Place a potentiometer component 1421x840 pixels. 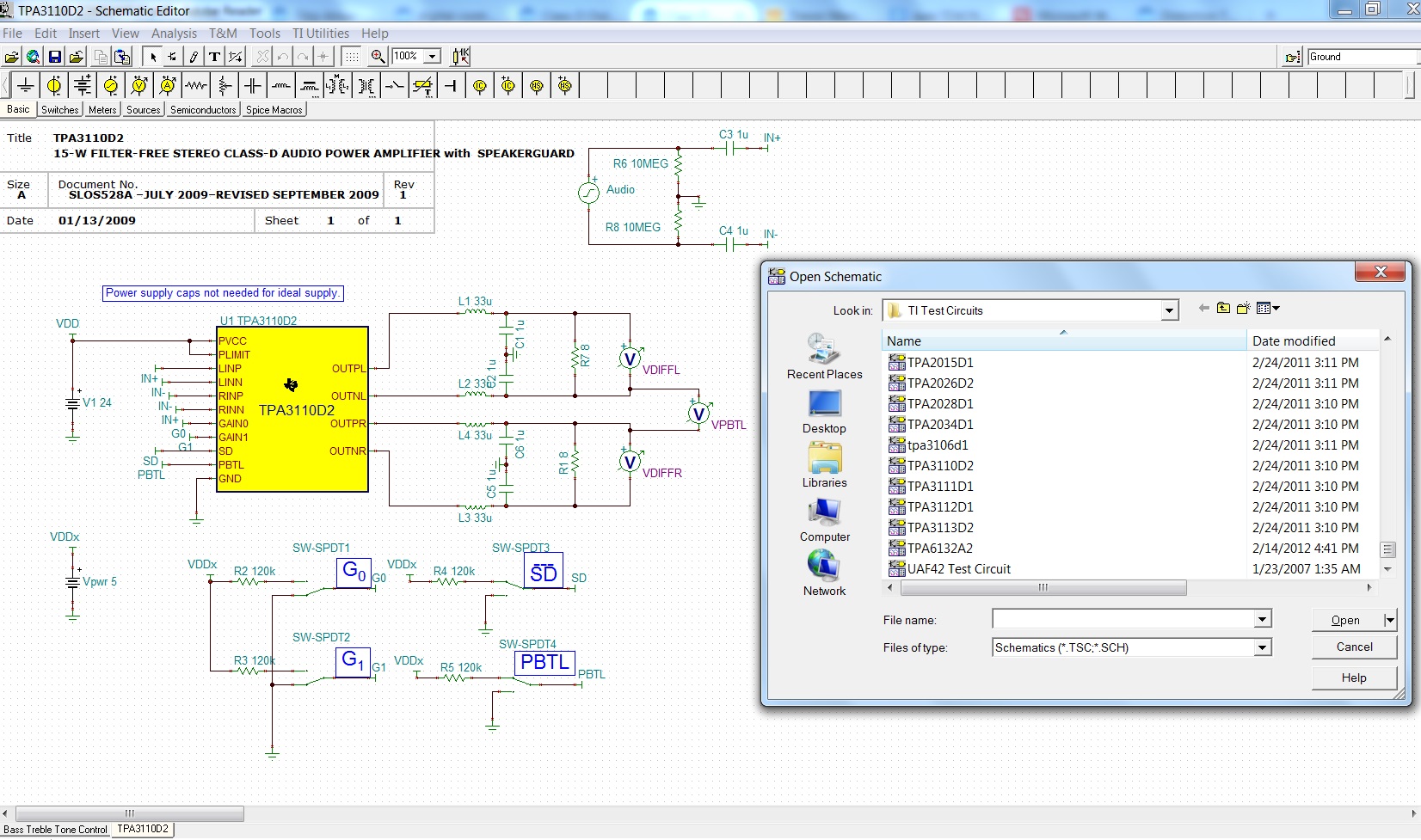225,85
